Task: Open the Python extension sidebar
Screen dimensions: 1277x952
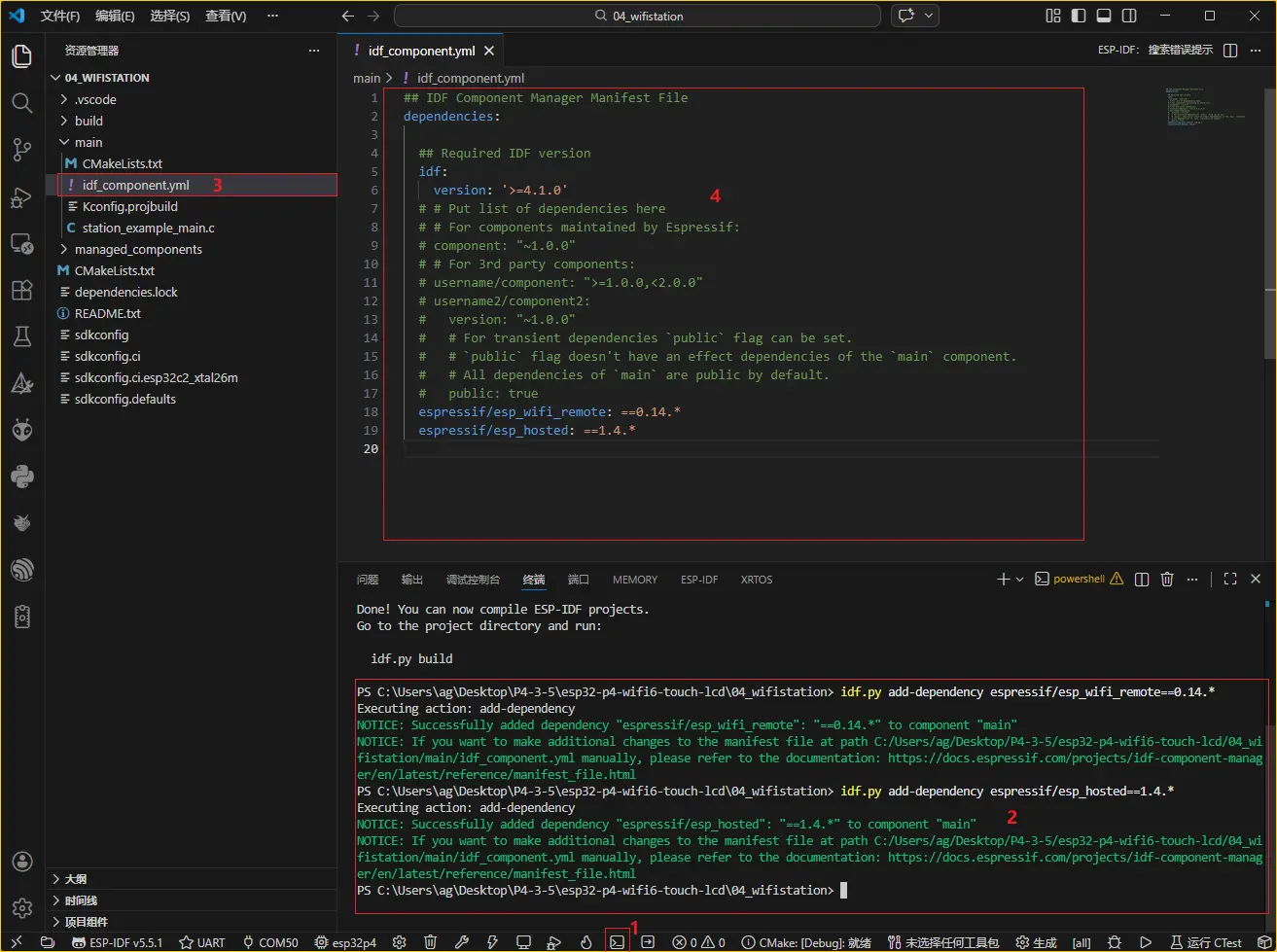Action: click(21, 476)
